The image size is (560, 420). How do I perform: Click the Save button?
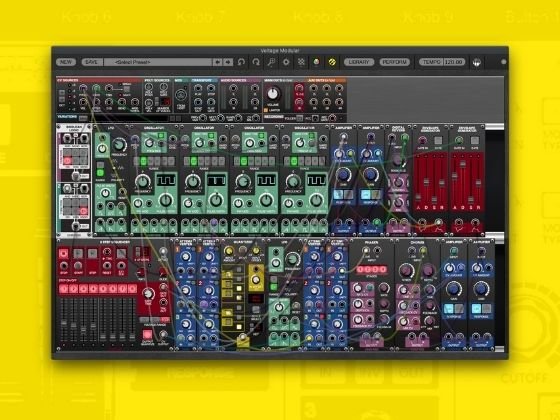pos(92,62)
